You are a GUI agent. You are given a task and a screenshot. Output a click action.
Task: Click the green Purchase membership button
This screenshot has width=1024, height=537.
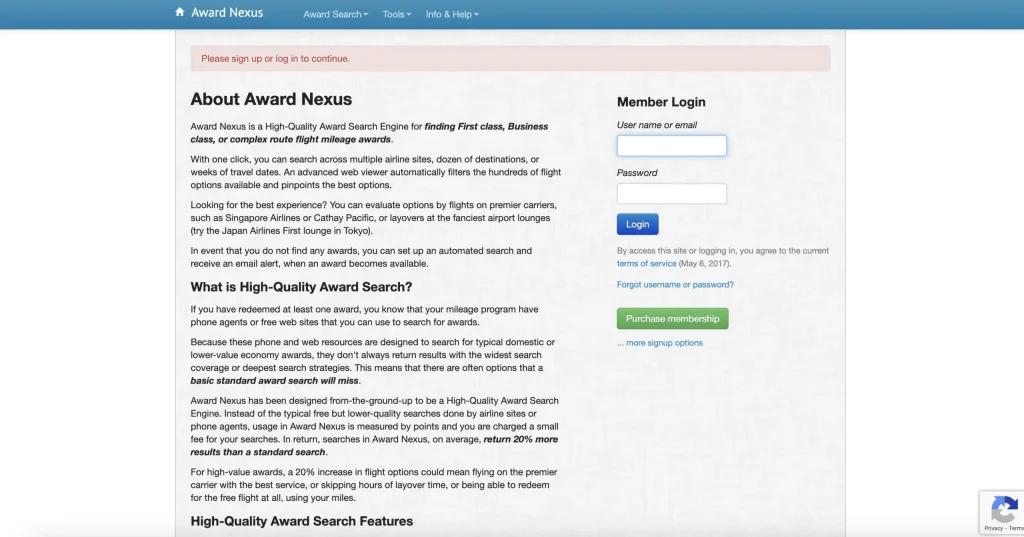[x=672, y=319]
